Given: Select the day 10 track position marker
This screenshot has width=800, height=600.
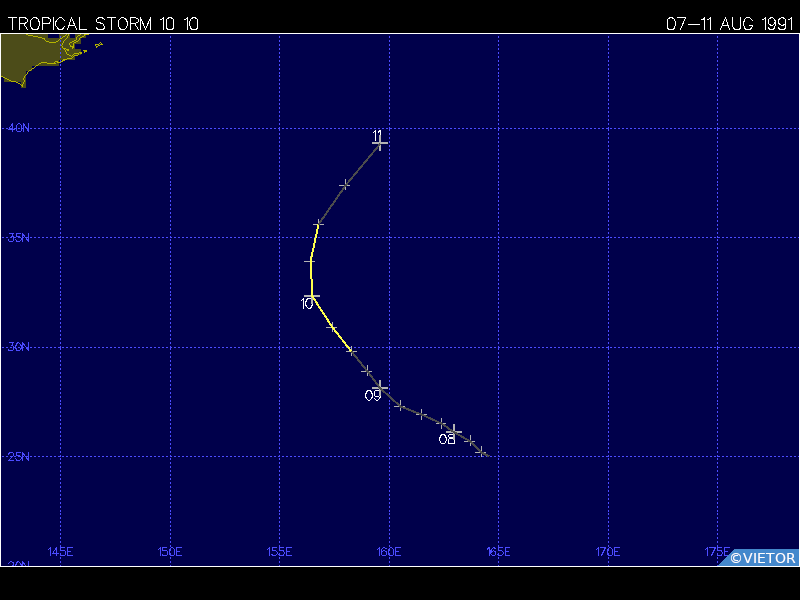Looking at the screenshot, I should [x=312, y=297].
